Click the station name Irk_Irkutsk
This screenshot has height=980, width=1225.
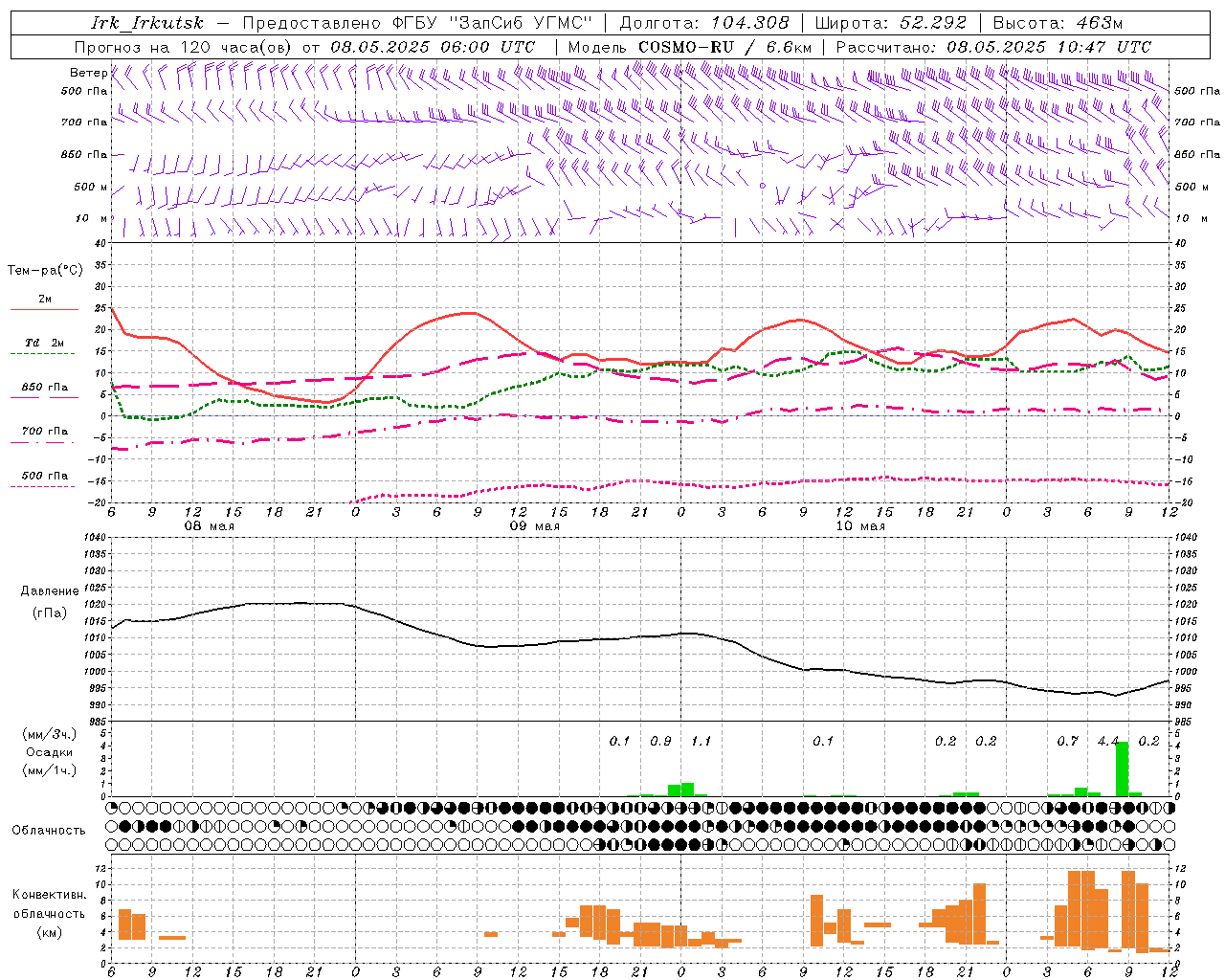pos(147,23)
